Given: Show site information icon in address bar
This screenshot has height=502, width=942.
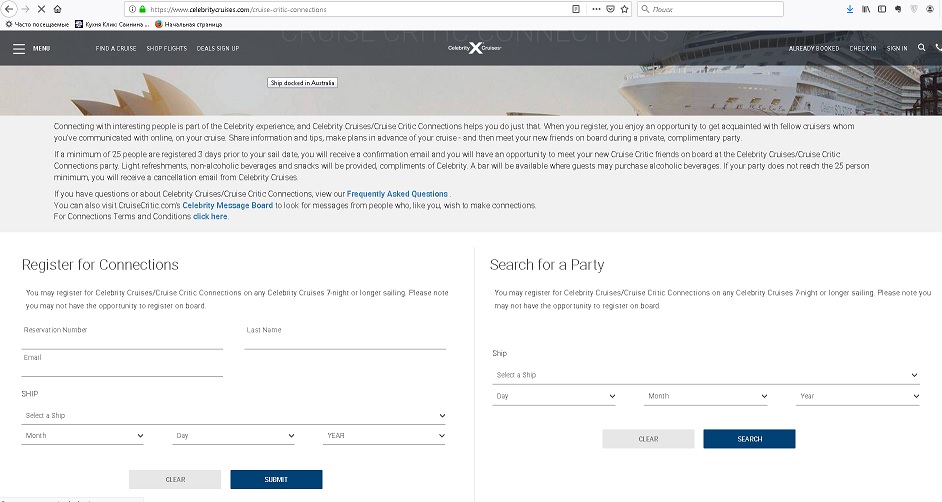Looking at the screenshot, I should point(132,10).
